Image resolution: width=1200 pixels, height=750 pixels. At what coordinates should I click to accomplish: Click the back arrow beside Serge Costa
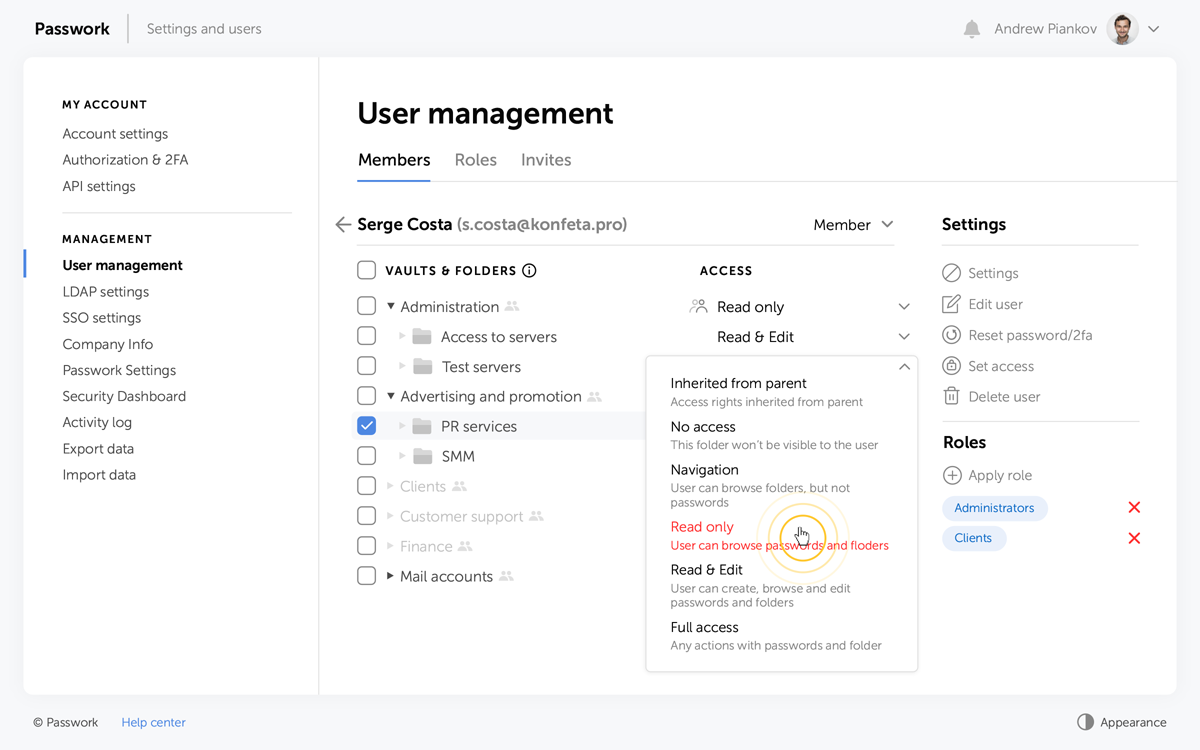(x=343, y=225)
